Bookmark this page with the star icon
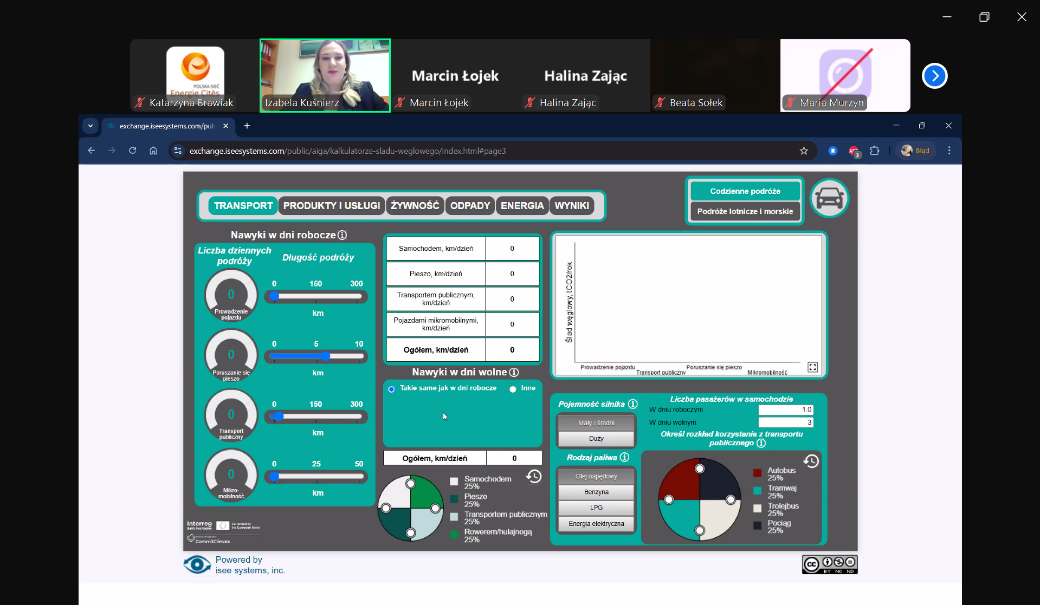The height and width of the screenshot is (605, 1040). (803, 151)
